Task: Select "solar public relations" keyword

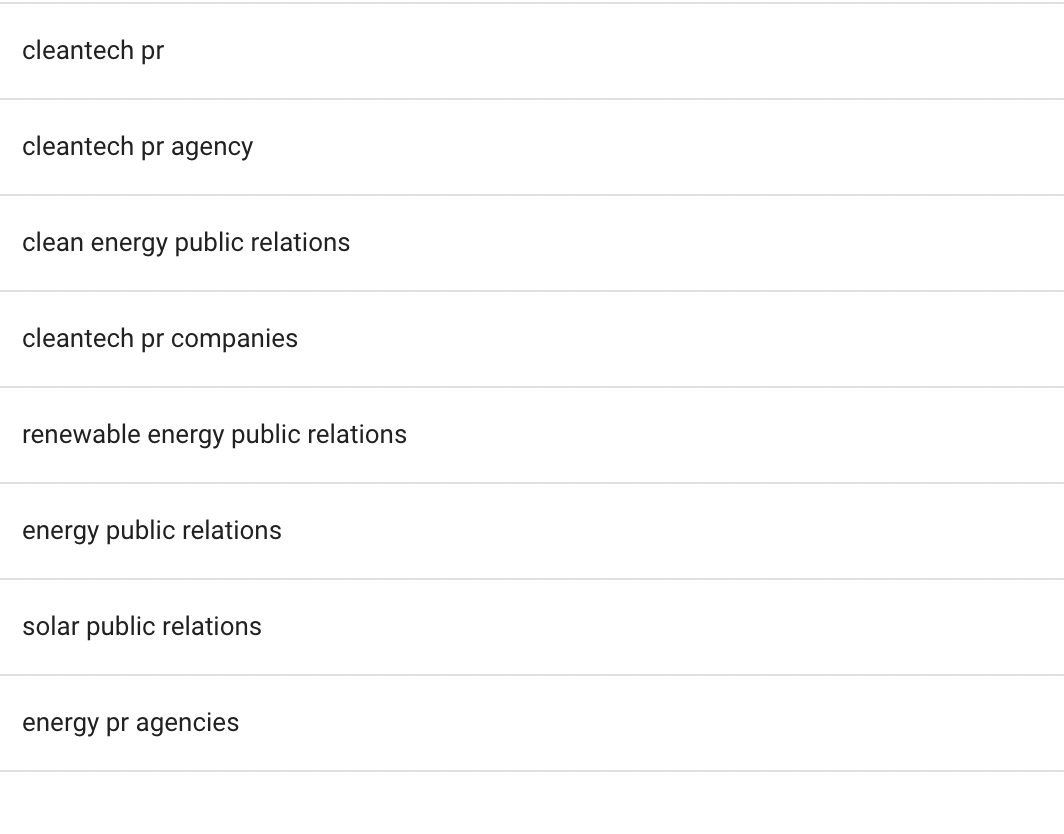Action: pos(142,627)
